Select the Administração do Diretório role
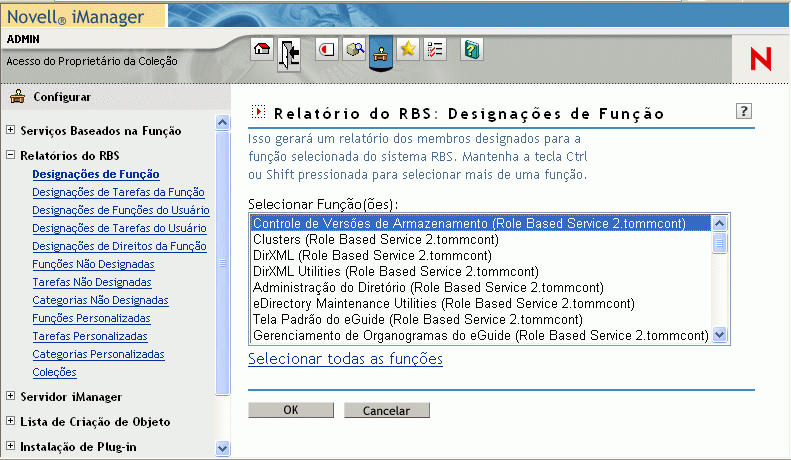 pos(481,288)
